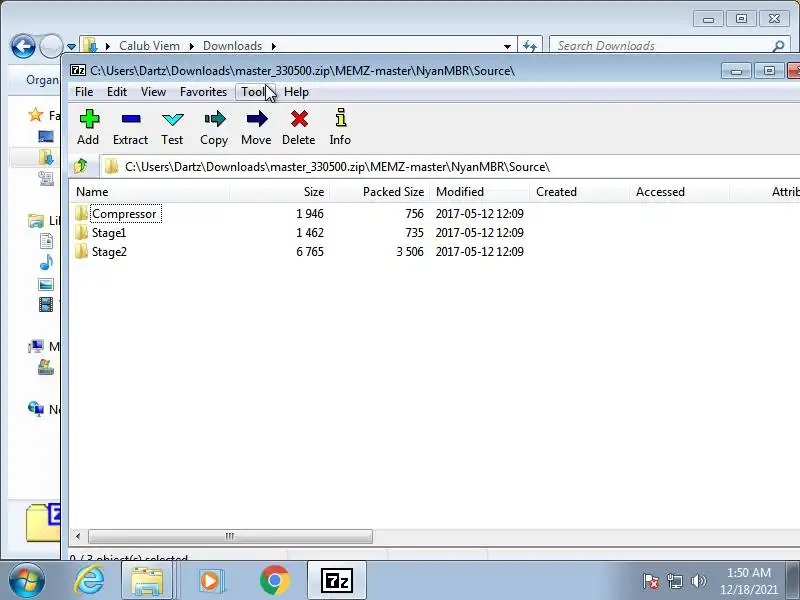Image resolution: width=800 pixels, height=600 pixels.
Task: Open the File menu
Action: [x=84, y=92]
